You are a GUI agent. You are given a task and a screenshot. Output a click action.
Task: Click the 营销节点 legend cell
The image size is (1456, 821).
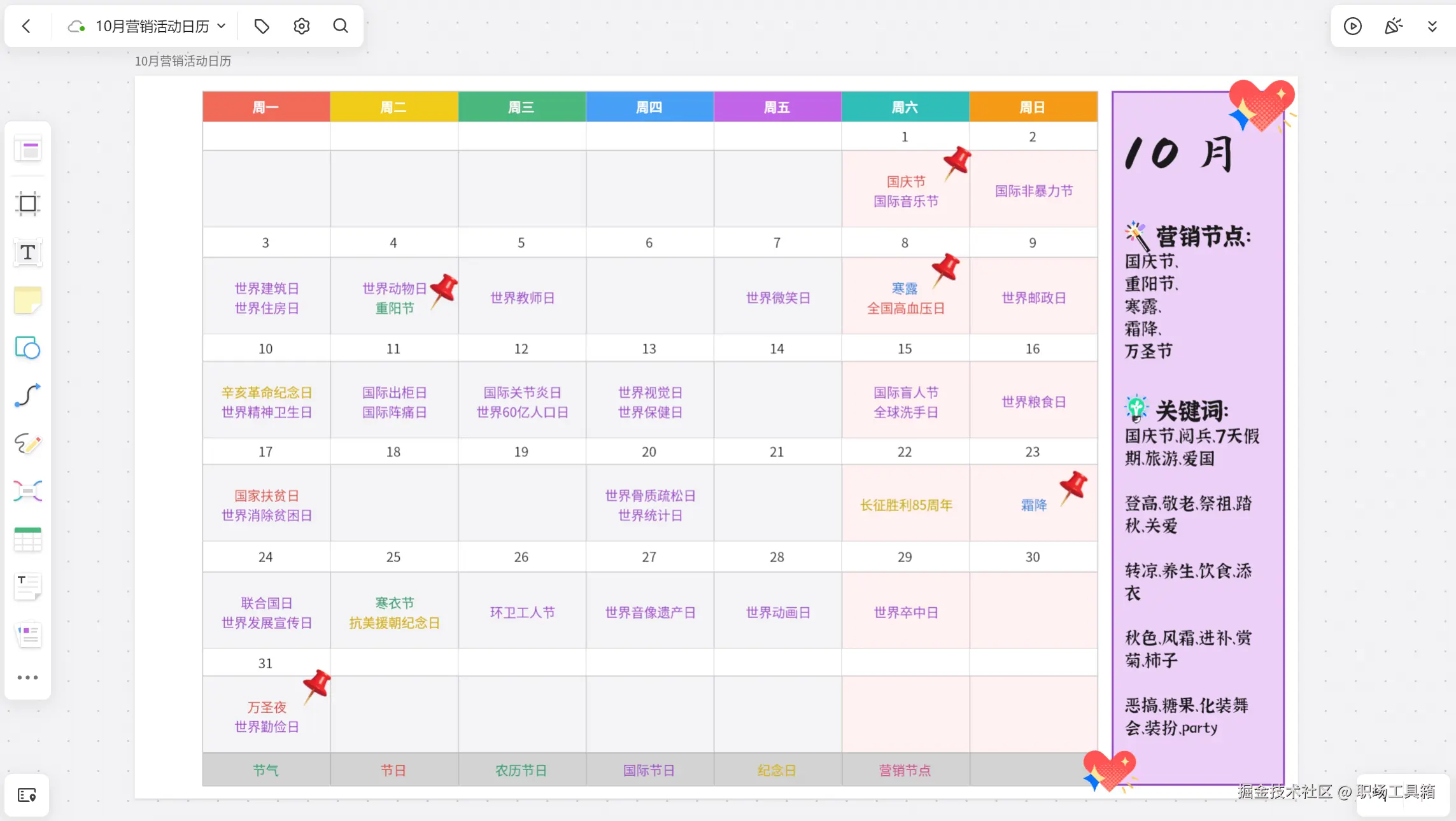click(905, 770)
